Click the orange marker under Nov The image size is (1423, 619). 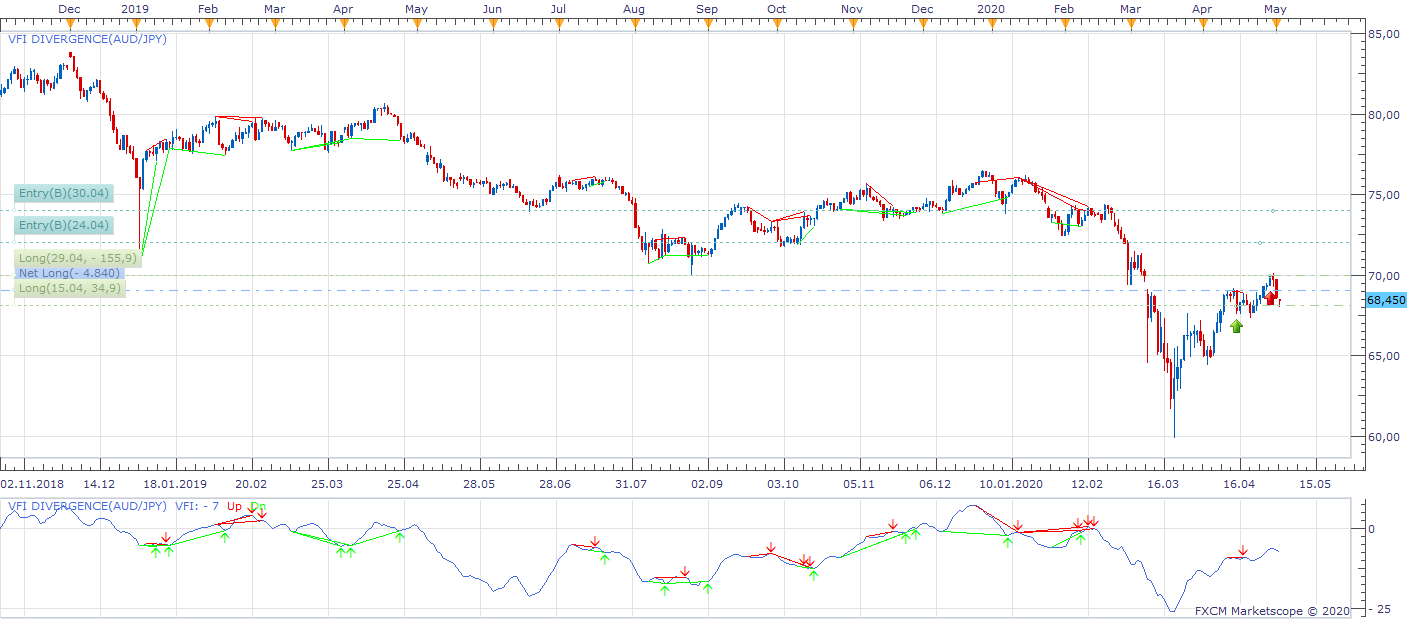[x=851, y=25]
